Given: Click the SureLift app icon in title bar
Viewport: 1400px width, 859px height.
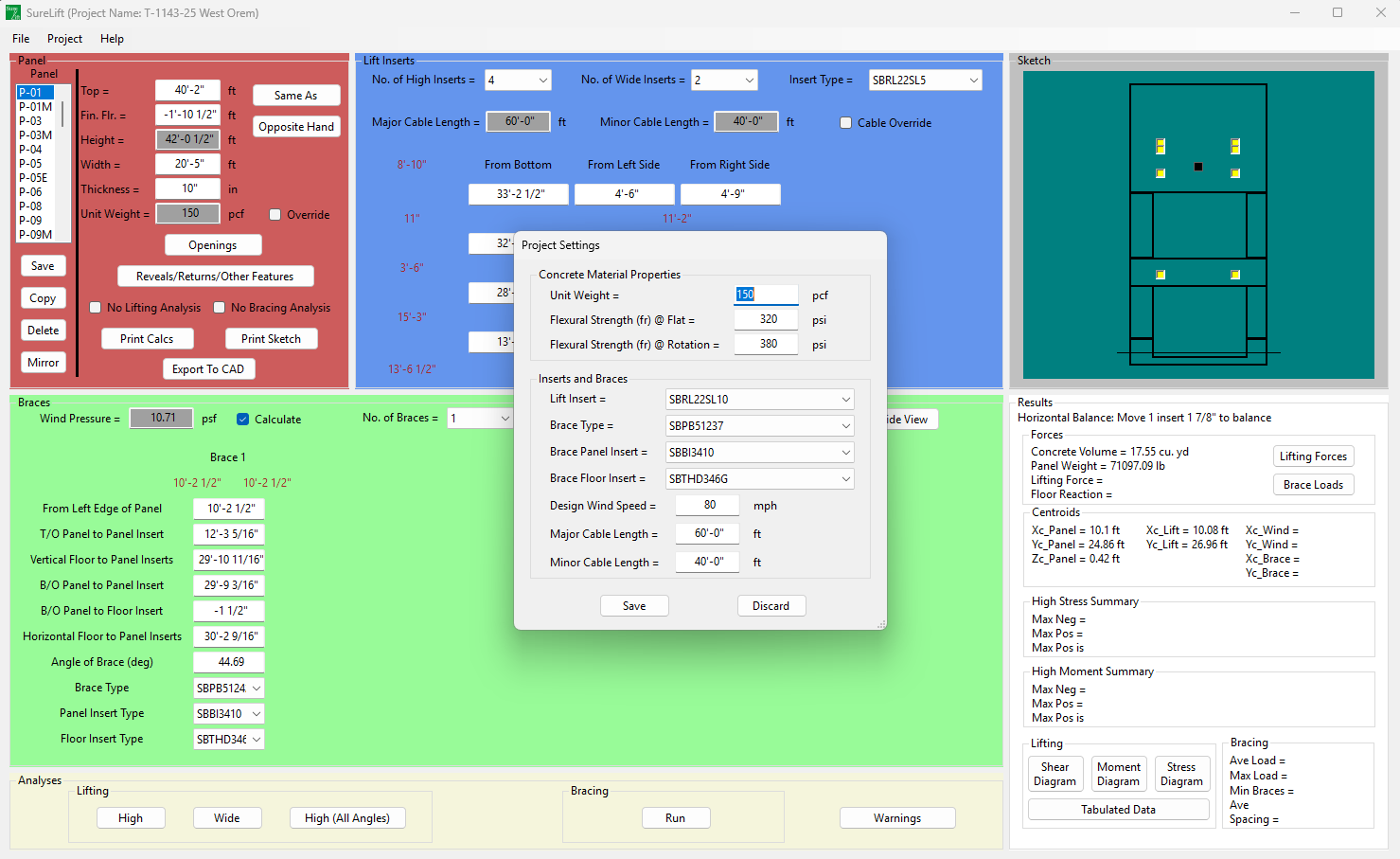Looking at the screenshot, I should (x=12, y=12).
